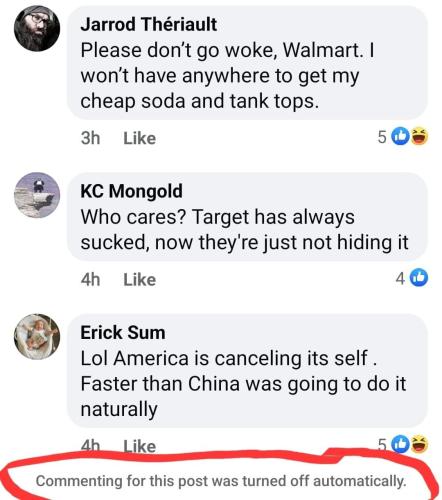The width and height of the screenshot is (442, 500).
Task: Open the 4h timestamp on Erick Sum's comment
Action: pos(90,446)
